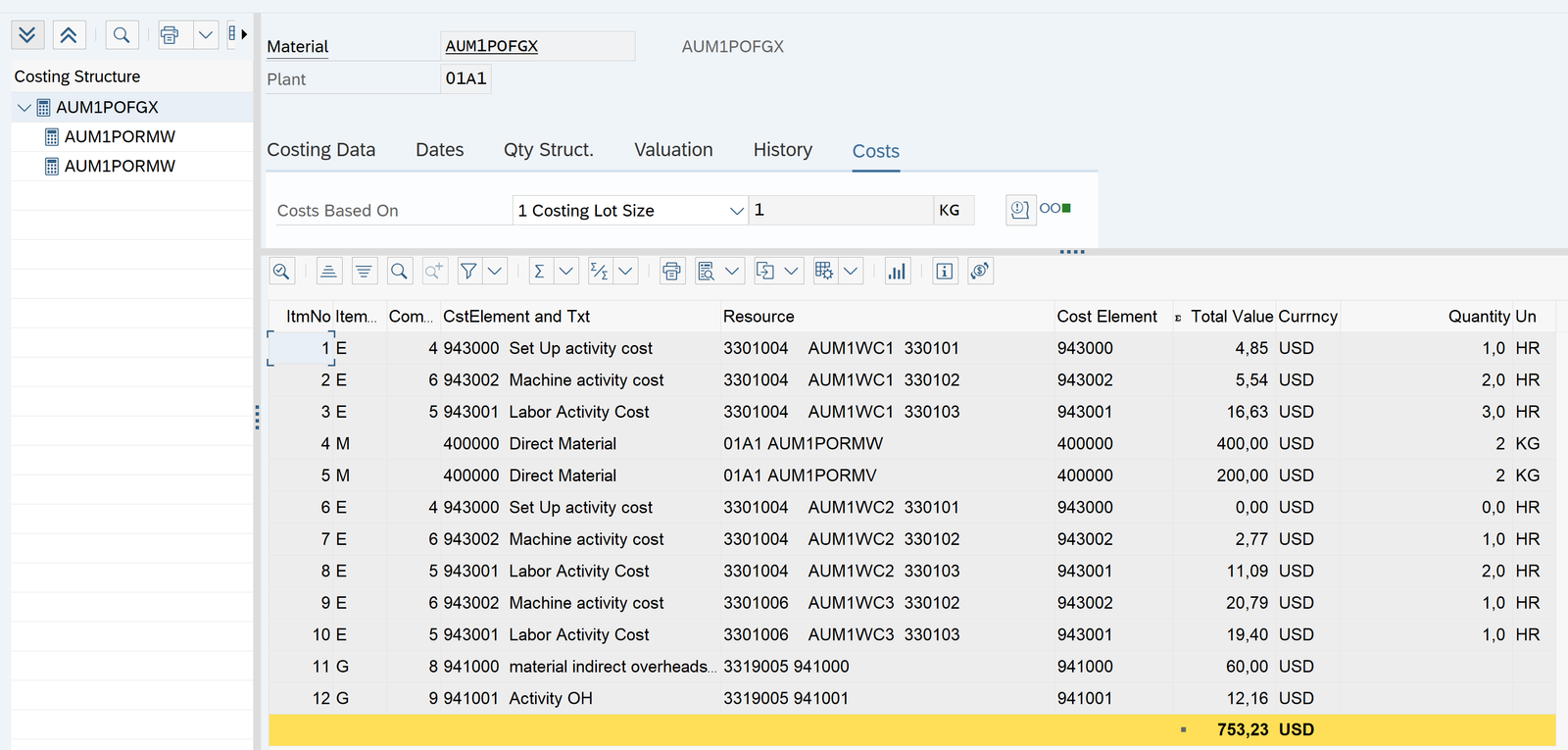Click the AUM1POFGX material link
This screenshot has height=750, width=1568.
coord(491,46)
